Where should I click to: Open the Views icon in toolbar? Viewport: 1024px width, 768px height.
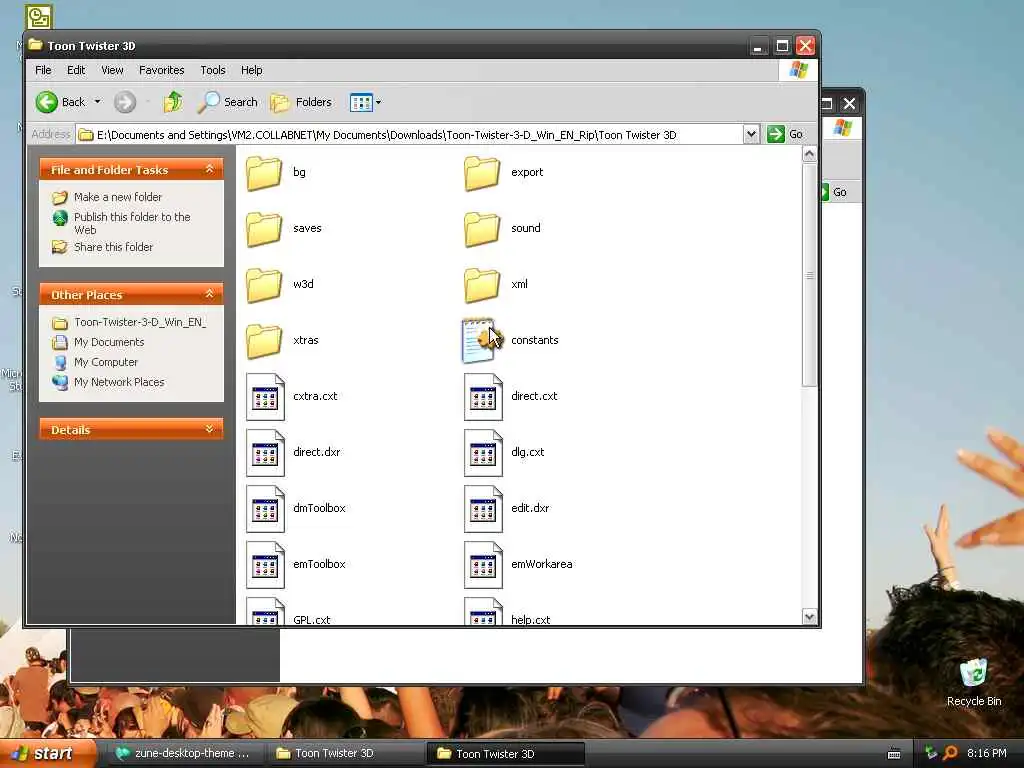pos(360,102)
